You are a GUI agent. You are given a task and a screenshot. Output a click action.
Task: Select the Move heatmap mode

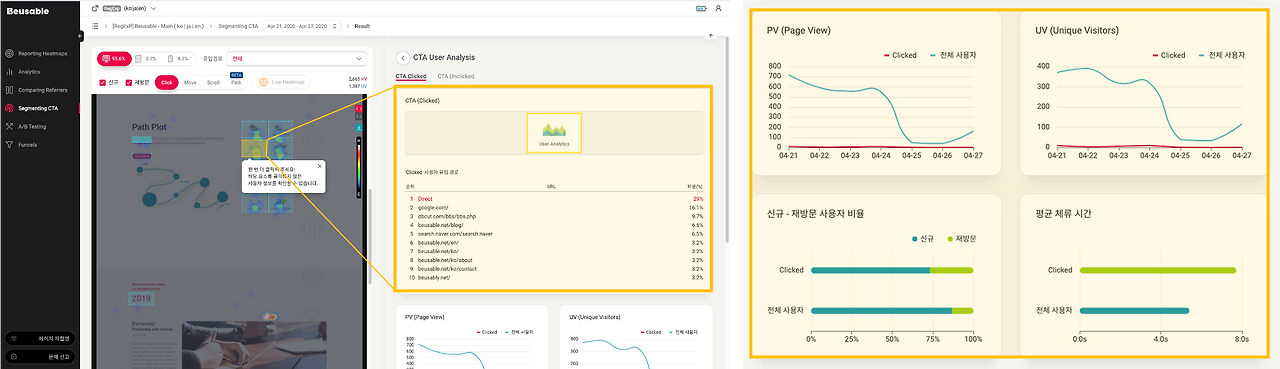click(190, 82)
